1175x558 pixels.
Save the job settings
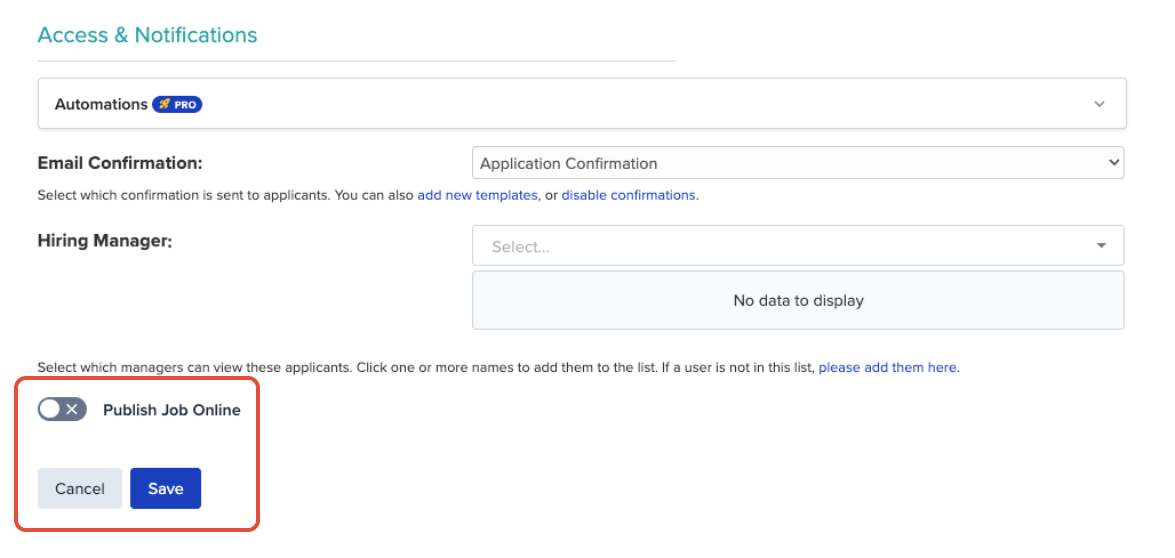click(166, 488)
